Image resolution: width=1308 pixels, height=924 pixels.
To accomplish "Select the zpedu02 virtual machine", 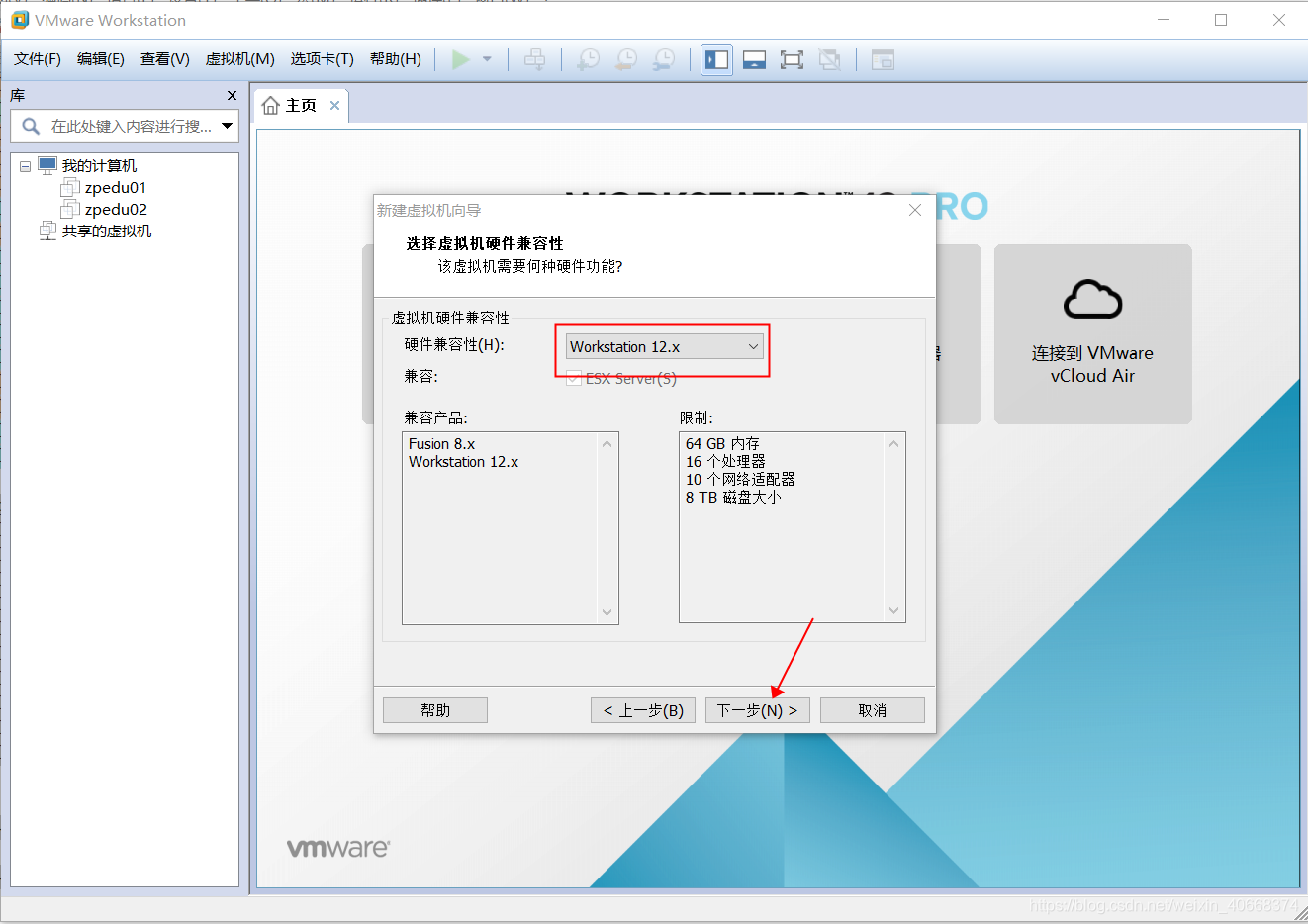I will 116,210.
